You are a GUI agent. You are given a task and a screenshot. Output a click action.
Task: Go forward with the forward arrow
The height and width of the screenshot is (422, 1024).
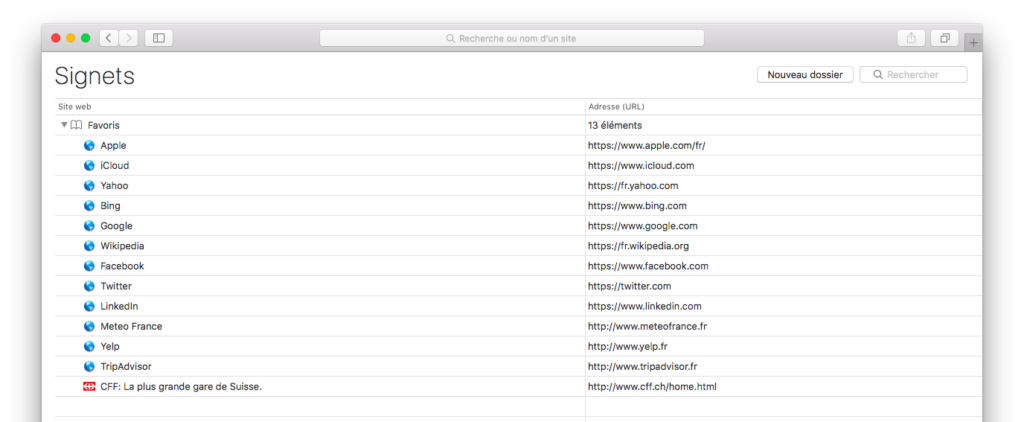point(129,38)
